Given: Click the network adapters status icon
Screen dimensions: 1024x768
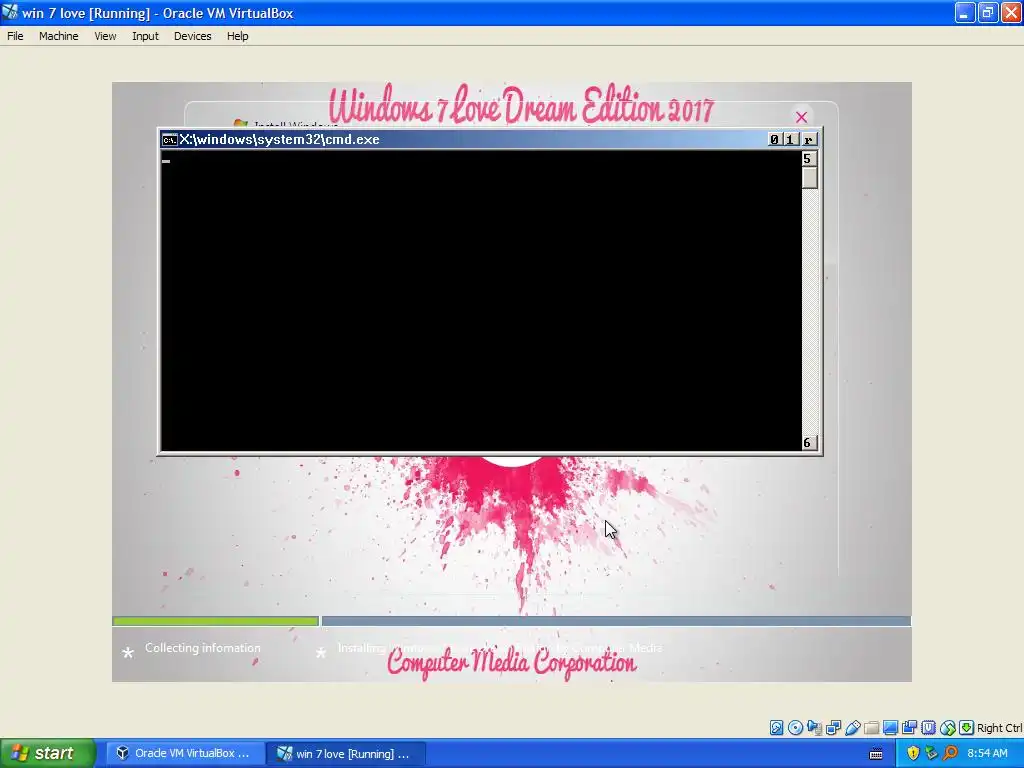Looking at the screenshot, I should [x=833, y=728].
